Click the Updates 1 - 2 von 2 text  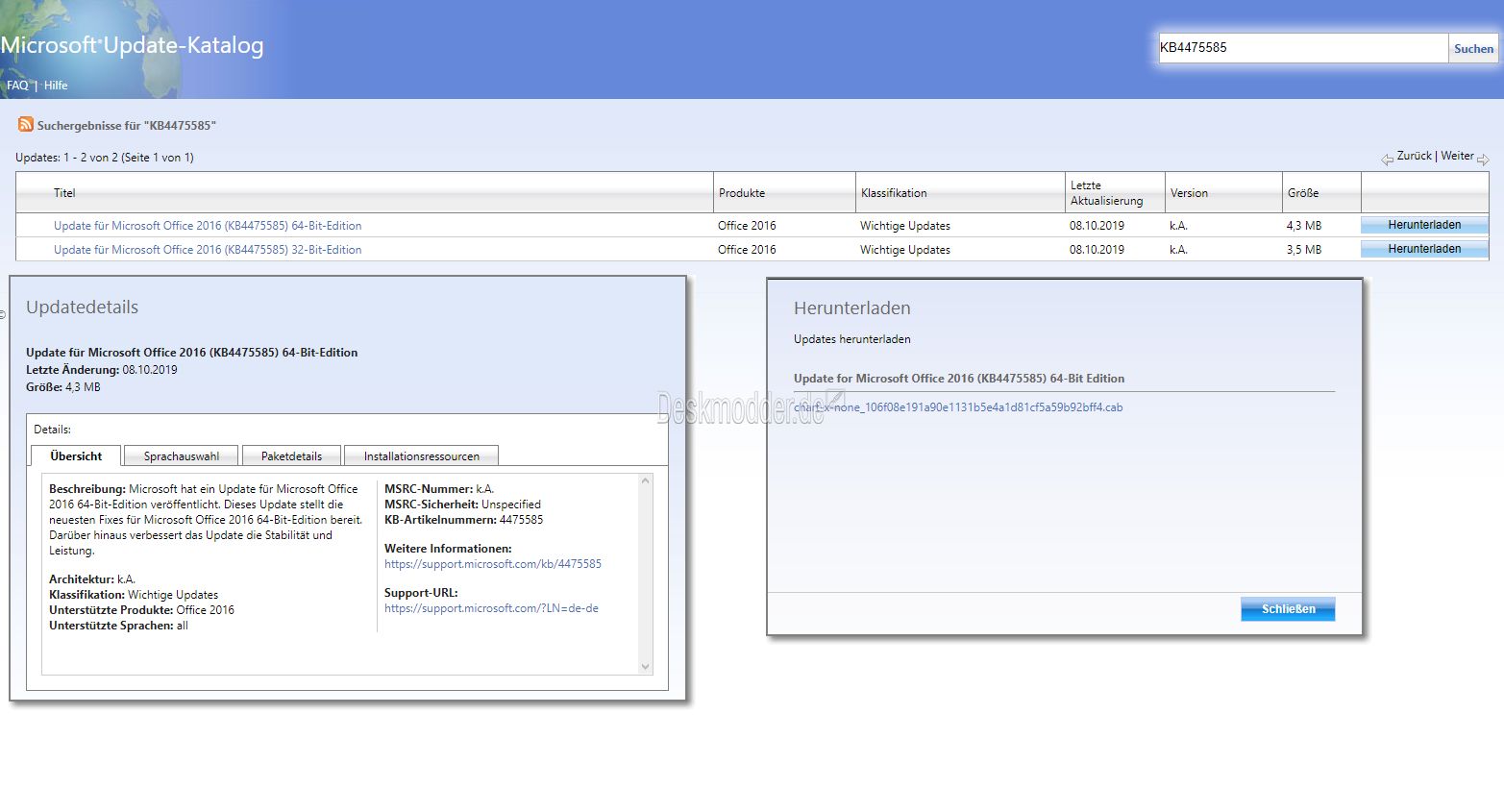point(105,158)
